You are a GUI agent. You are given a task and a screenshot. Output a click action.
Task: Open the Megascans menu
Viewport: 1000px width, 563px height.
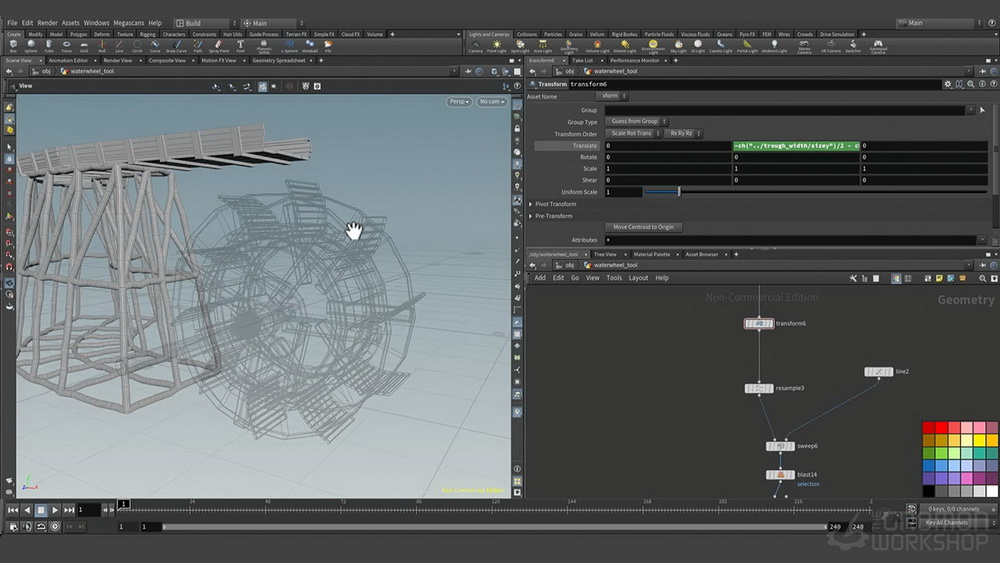[128, 23]
